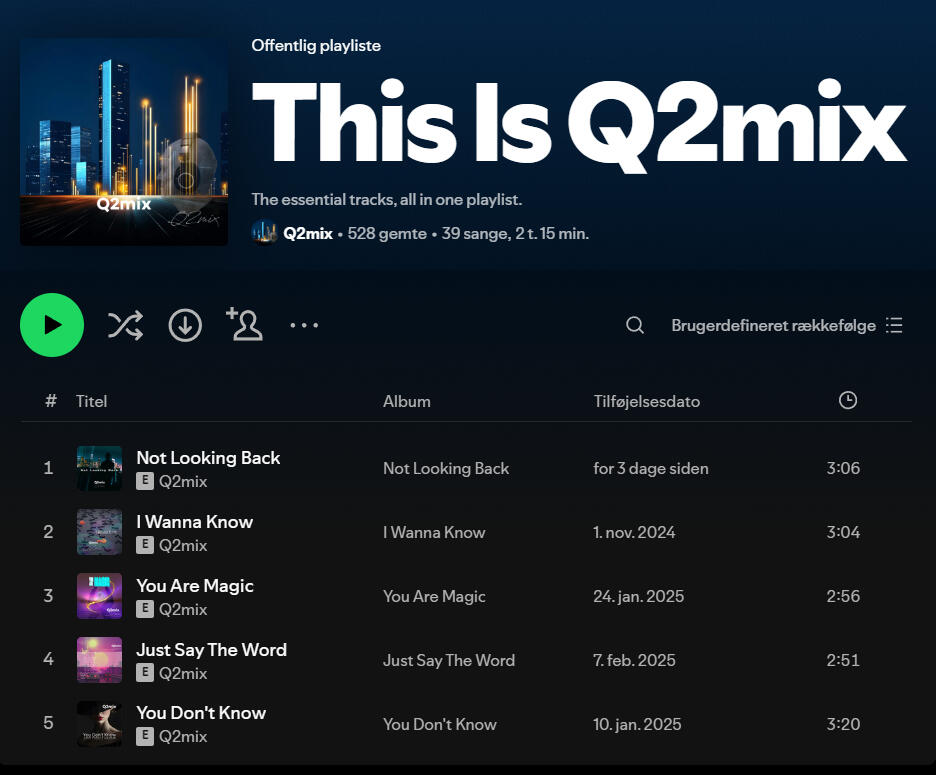Sort by the Album column header
The width and height of the screenshot is (936, 775).
point(406,401)
